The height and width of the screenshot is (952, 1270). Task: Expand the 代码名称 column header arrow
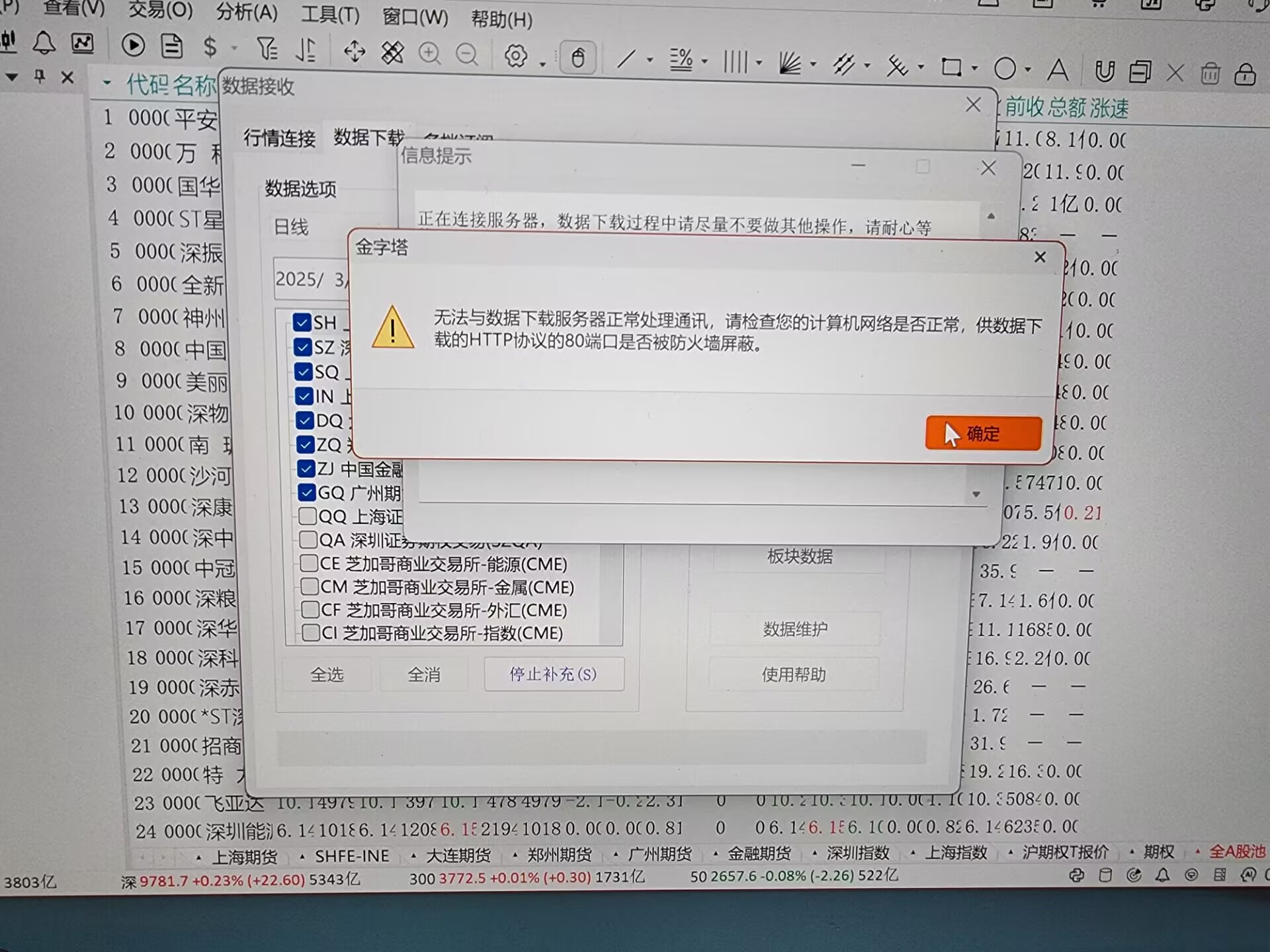106,84
